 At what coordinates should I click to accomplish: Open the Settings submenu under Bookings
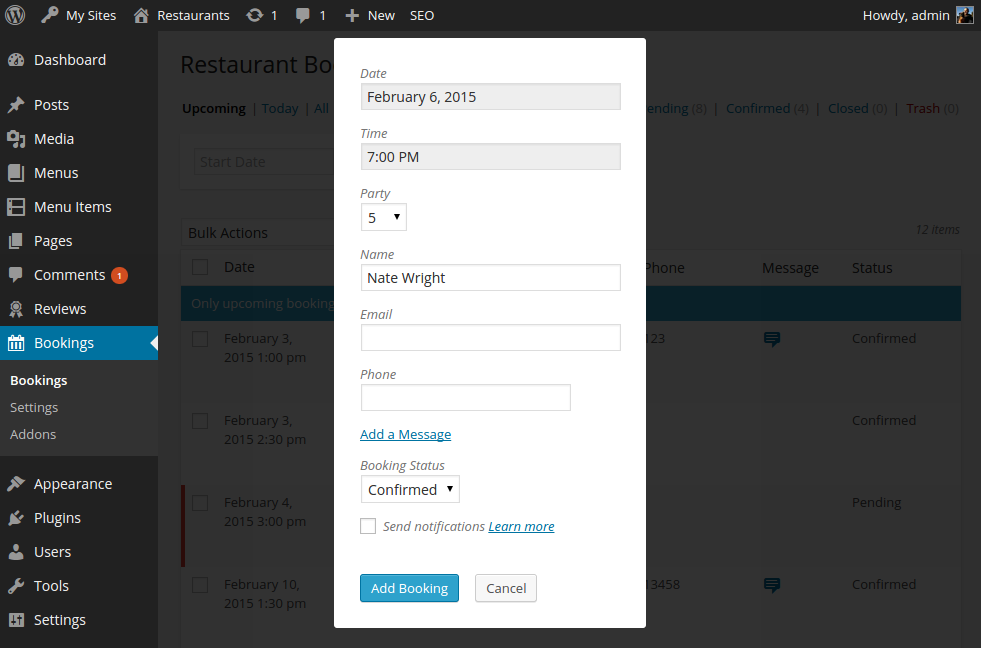click(x=34, y=407)
